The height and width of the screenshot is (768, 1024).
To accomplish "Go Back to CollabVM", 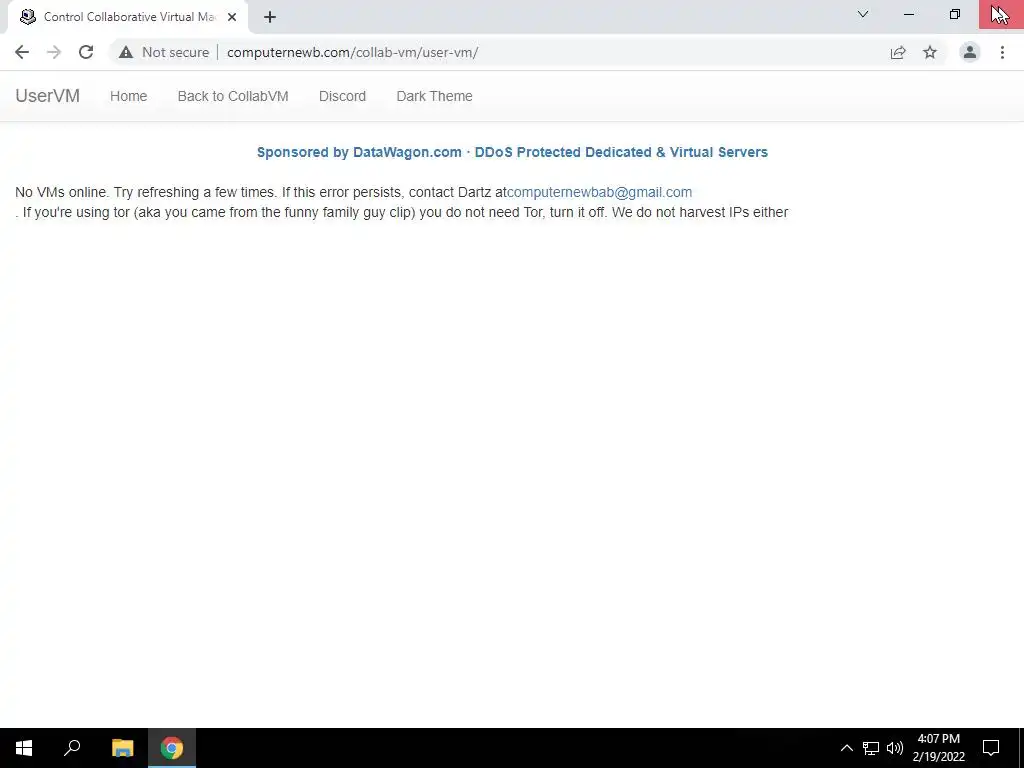I will click(x=233, y=96).
